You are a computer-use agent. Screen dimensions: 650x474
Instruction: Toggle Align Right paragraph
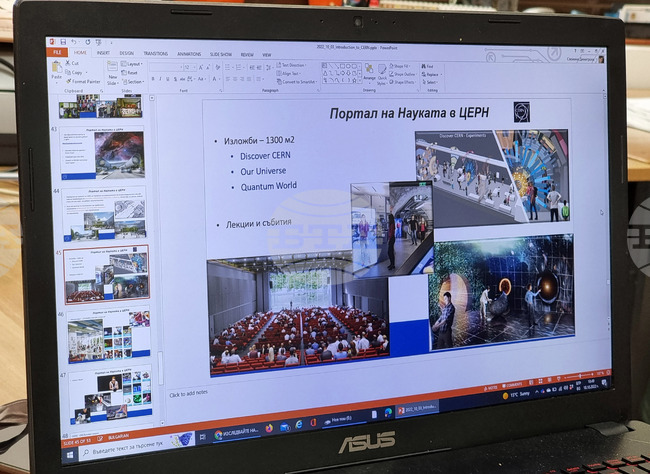coord(242,79)
